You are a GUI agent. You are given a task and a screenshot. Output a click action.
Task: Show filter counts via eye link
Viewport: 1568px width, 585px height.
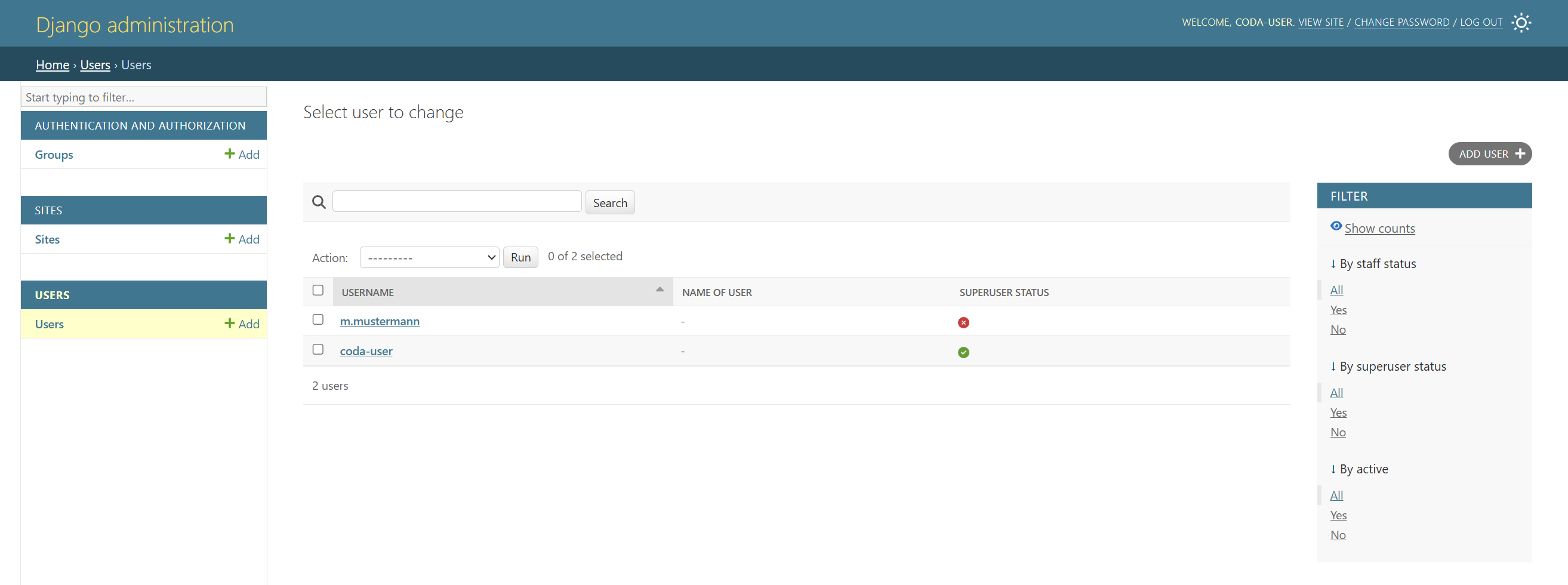pos(1379,228)
